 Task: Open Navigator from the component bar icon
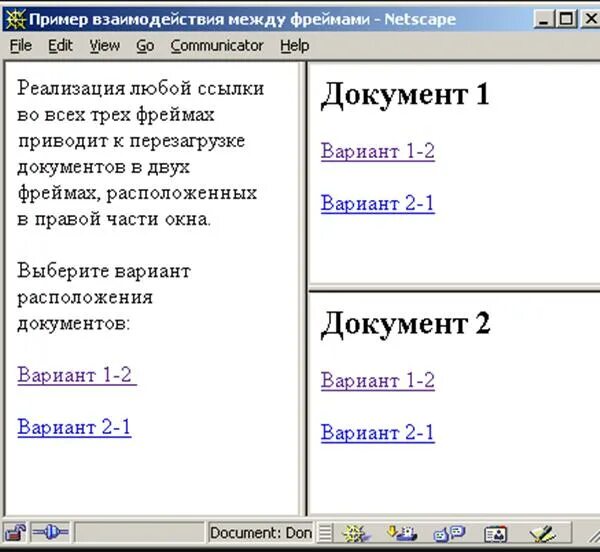[356, 533]
